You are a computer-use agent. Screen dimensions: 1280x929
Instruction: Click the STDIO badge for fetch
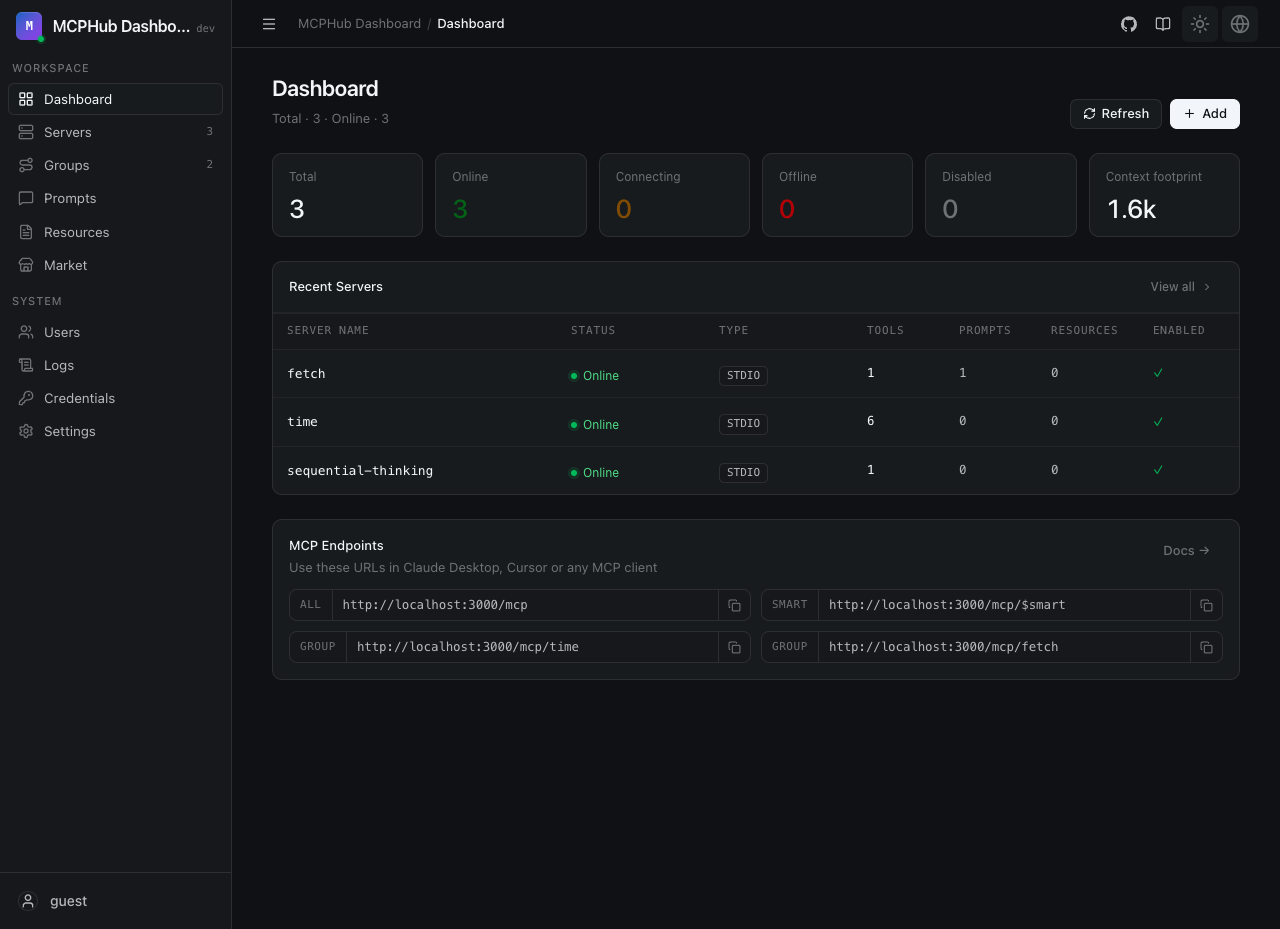coord(743,376)
